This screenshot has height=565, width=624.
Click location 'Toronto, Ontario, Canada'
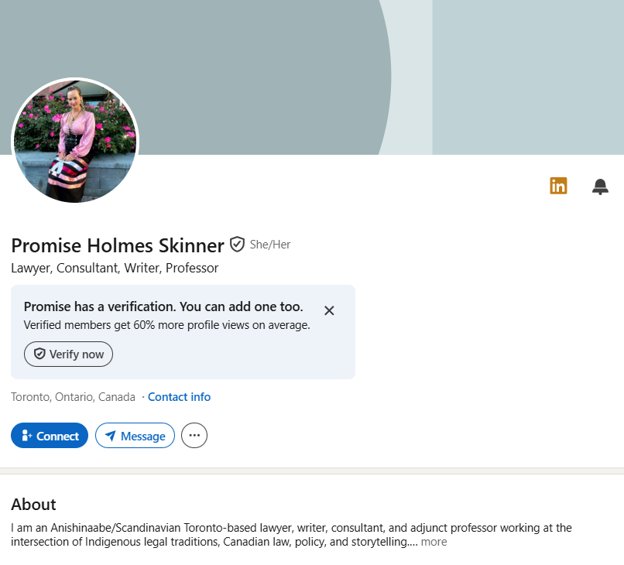pos(73,397)
